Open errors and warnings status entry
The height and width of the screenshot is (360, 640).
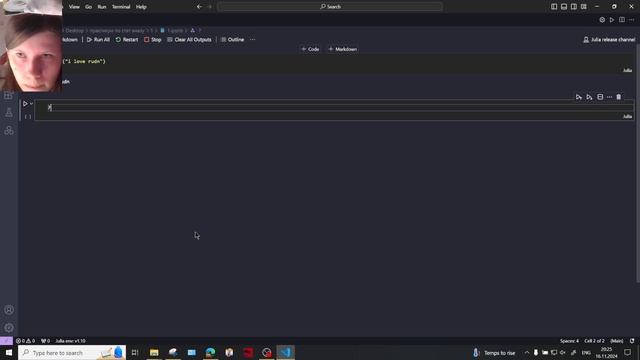[x=25, y=341]
